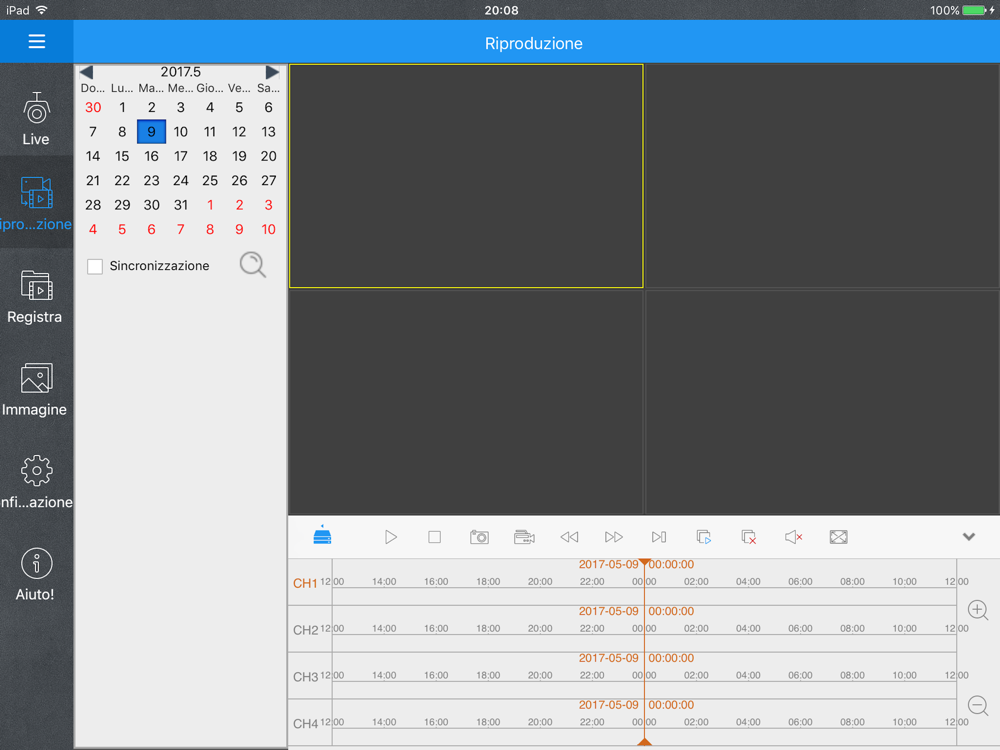
Task: Select the CH3 channel label
Action: [x=305, y=677]
